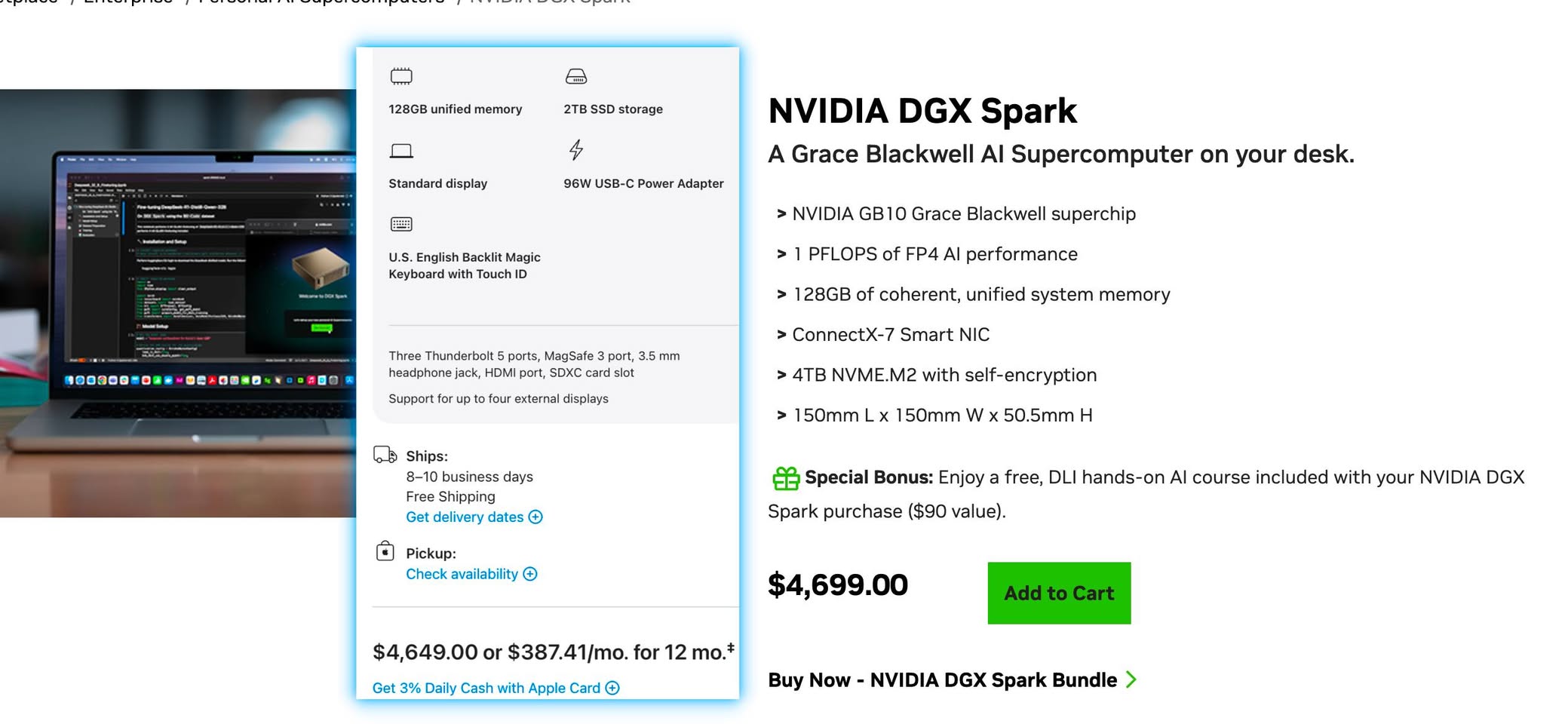Expand the plus circle beside Get delivery dates
The width and height of the screenshot is (1568, 724).
[535, 517]
